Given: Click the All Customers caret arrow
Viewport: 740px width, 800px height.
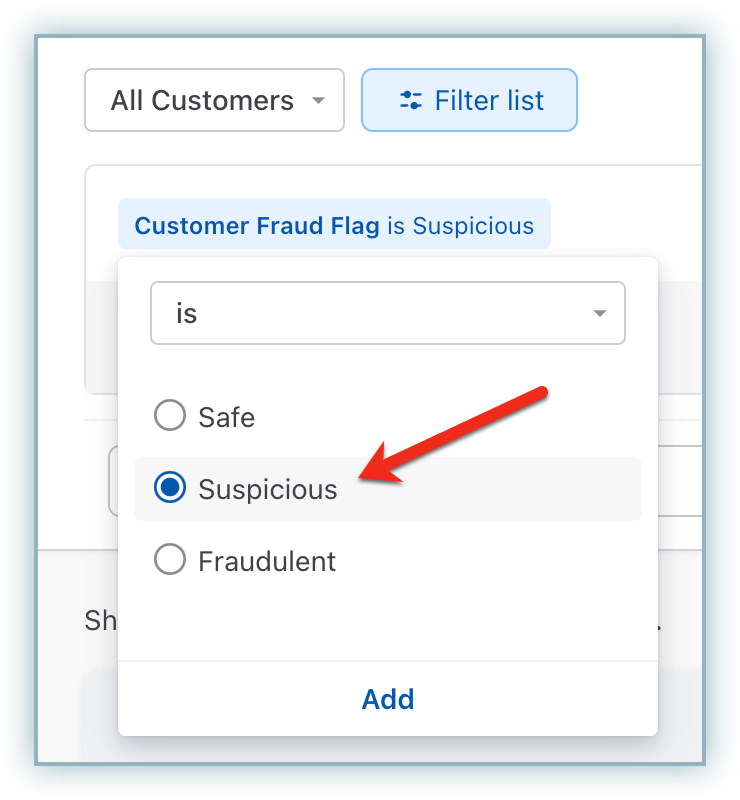Looking at the screenshot, I should coord(318,100).
